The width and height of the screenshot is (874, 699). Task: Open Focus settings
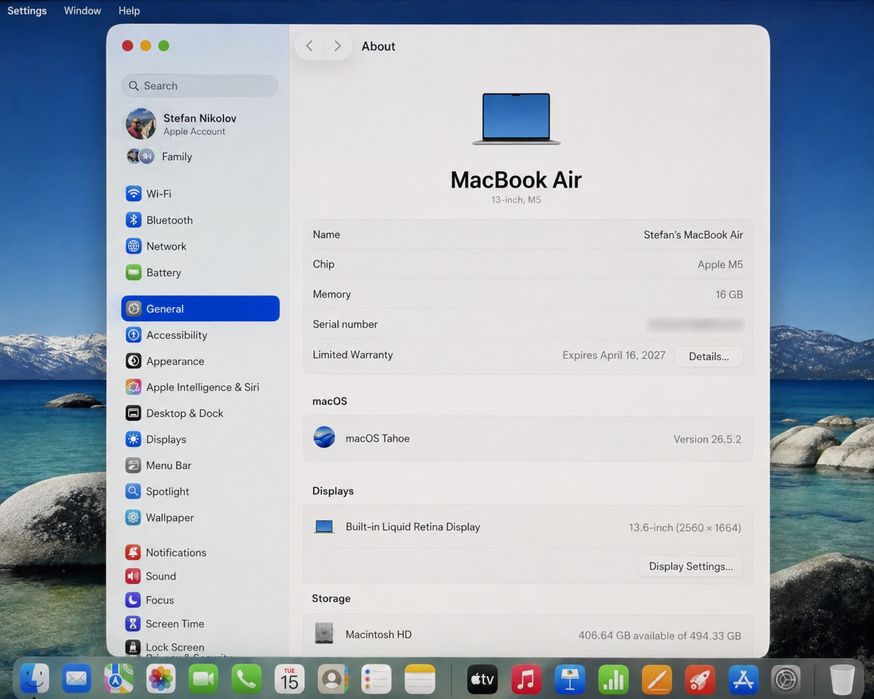tap(200, 600)
